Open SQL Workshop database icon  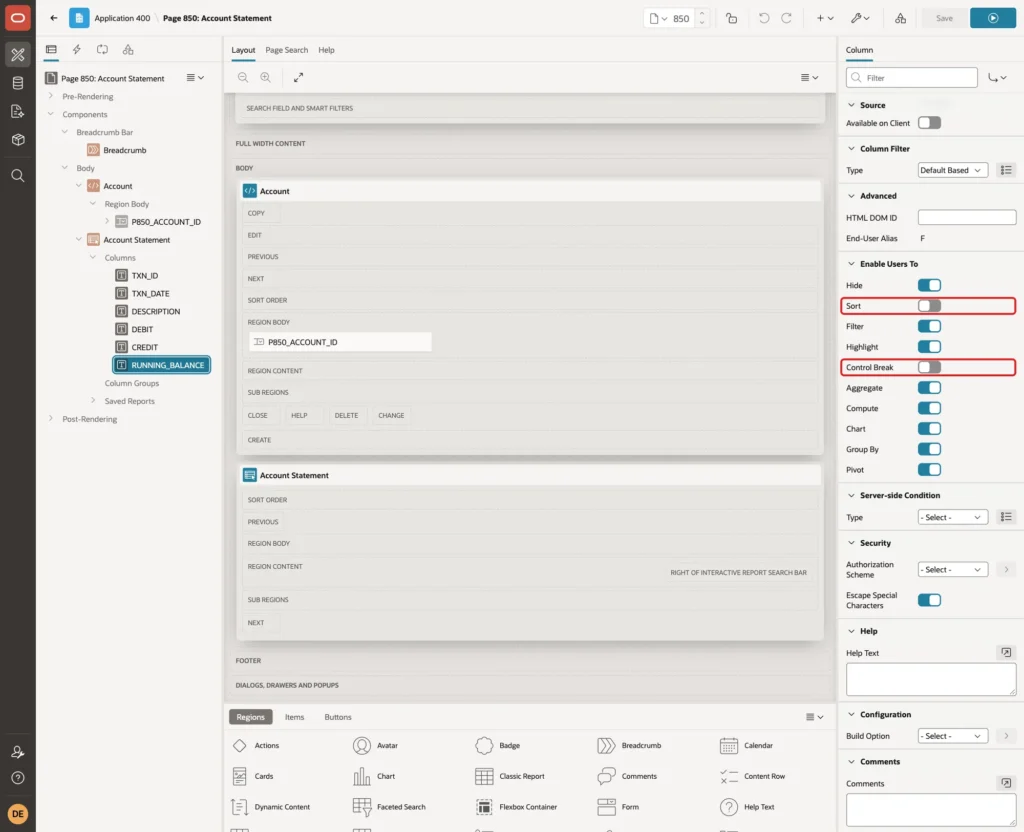(18, 83)
